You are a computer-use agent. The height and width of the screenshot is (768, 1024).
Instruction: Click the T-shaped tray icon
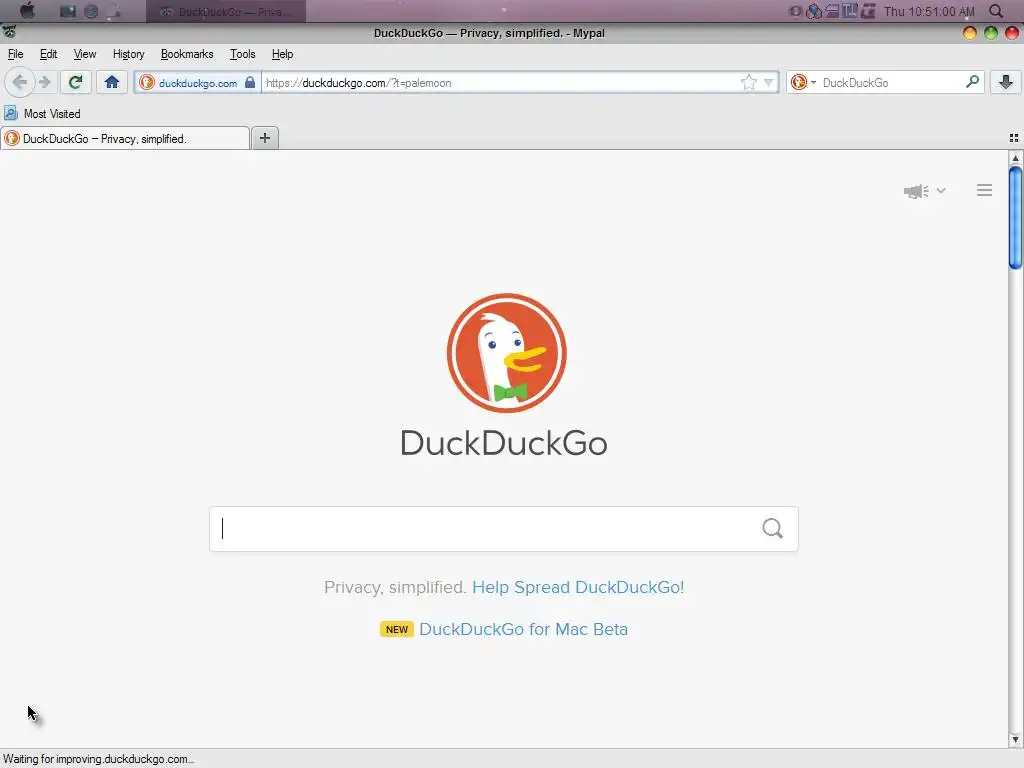click(850, 10)
